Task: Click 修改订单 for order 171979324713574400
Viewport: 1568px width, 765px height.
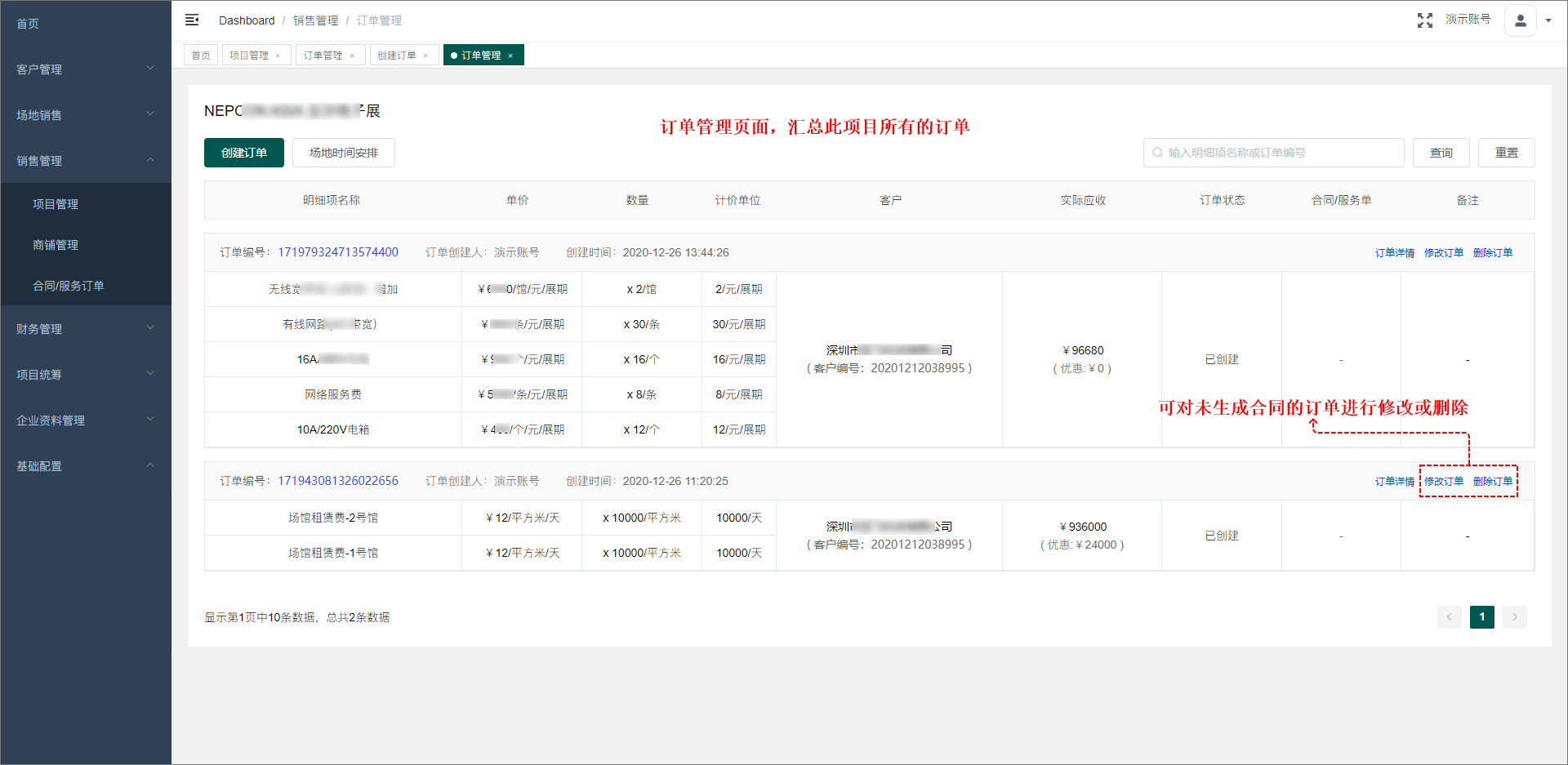Action: pos(1444,253)
